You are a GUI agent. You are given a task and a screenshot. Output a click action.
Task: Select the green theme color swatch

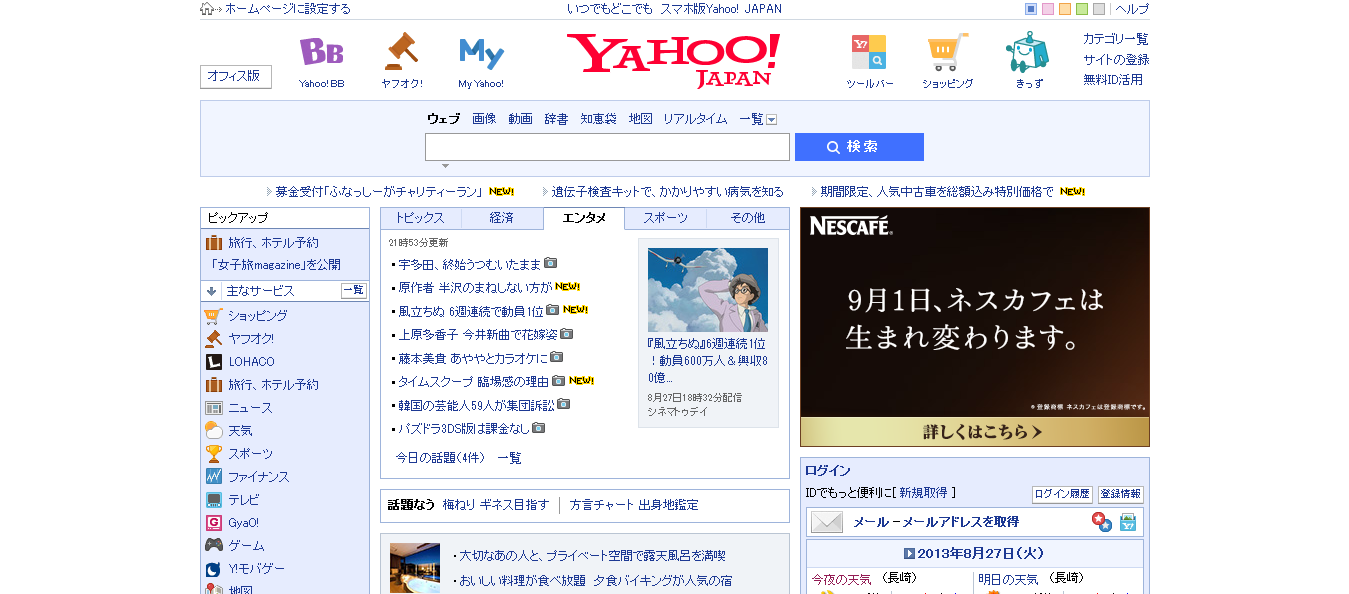(x=1082, y=9)
